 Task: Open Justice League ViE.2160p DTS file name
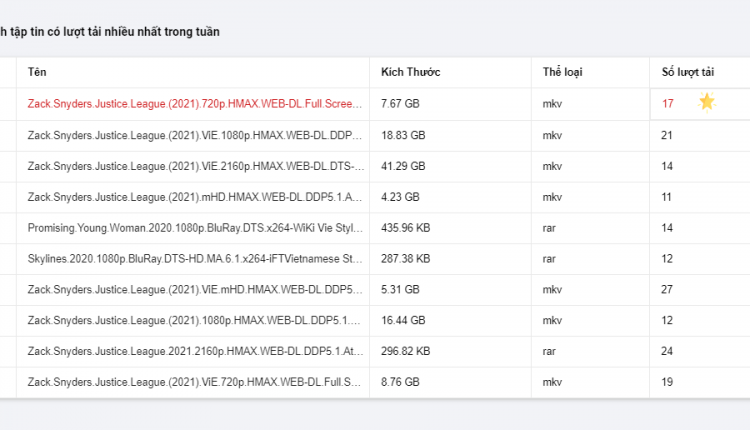click(196, 166)
